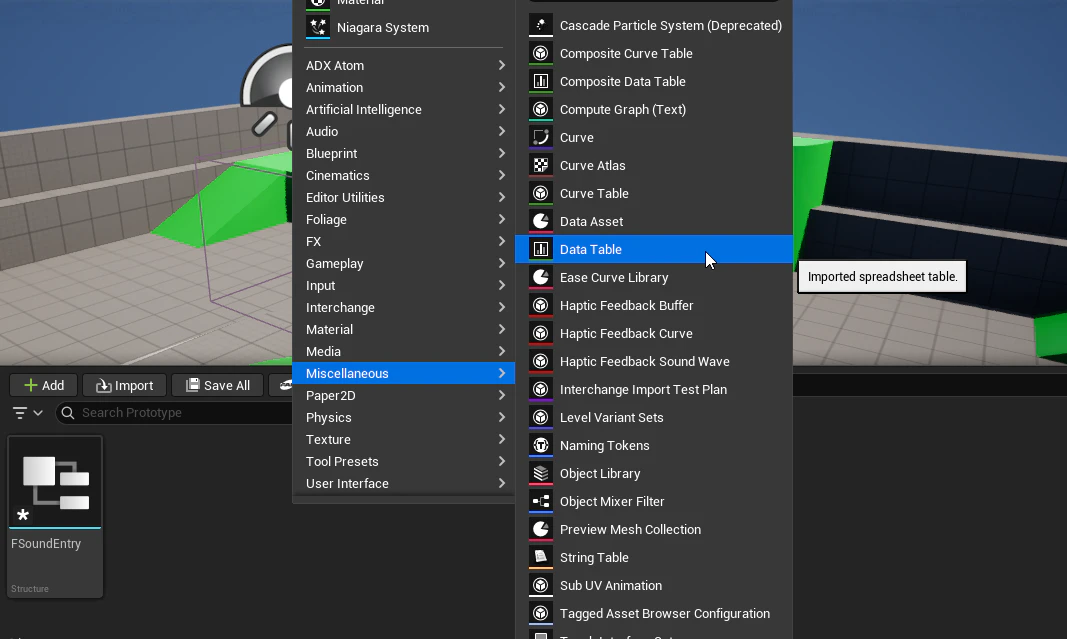Open the Input category
The height and width of the screenshot is (639, 1067).
404,285
